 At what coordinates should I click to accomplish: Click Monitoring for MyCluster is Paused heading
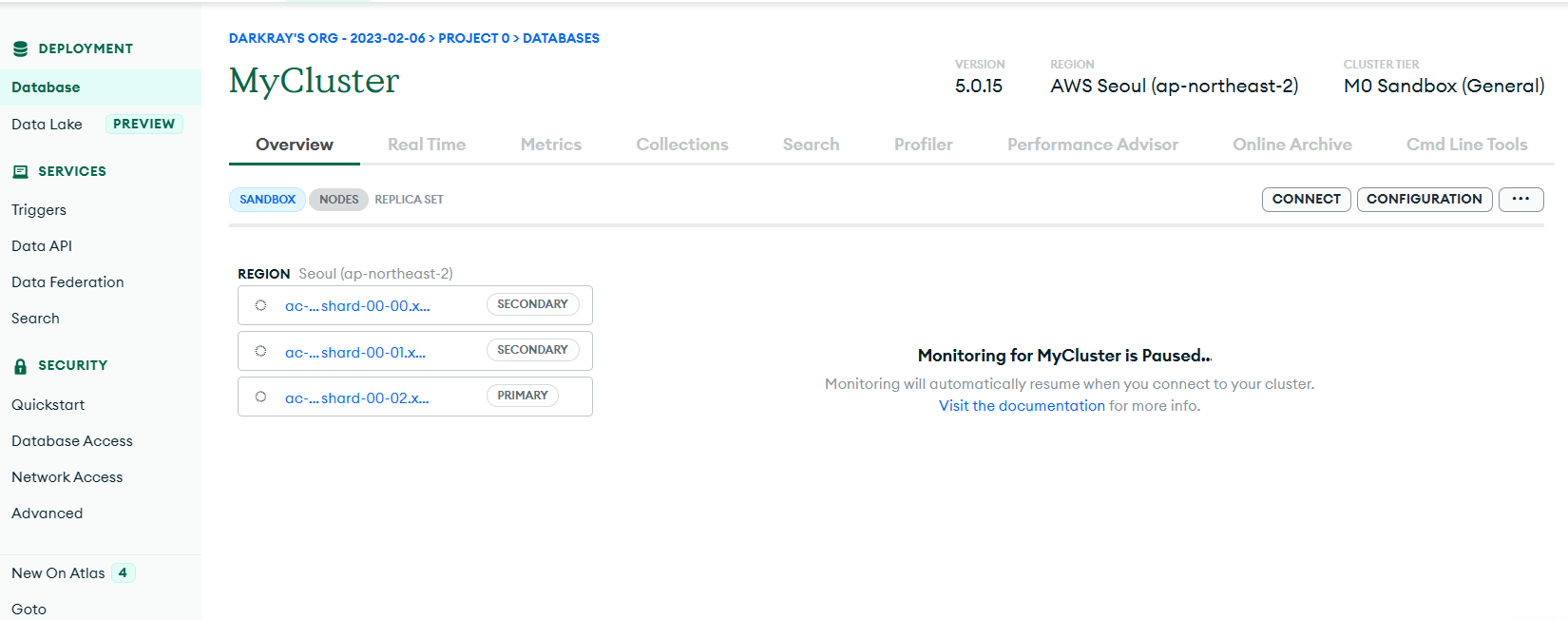(1064, 356)
